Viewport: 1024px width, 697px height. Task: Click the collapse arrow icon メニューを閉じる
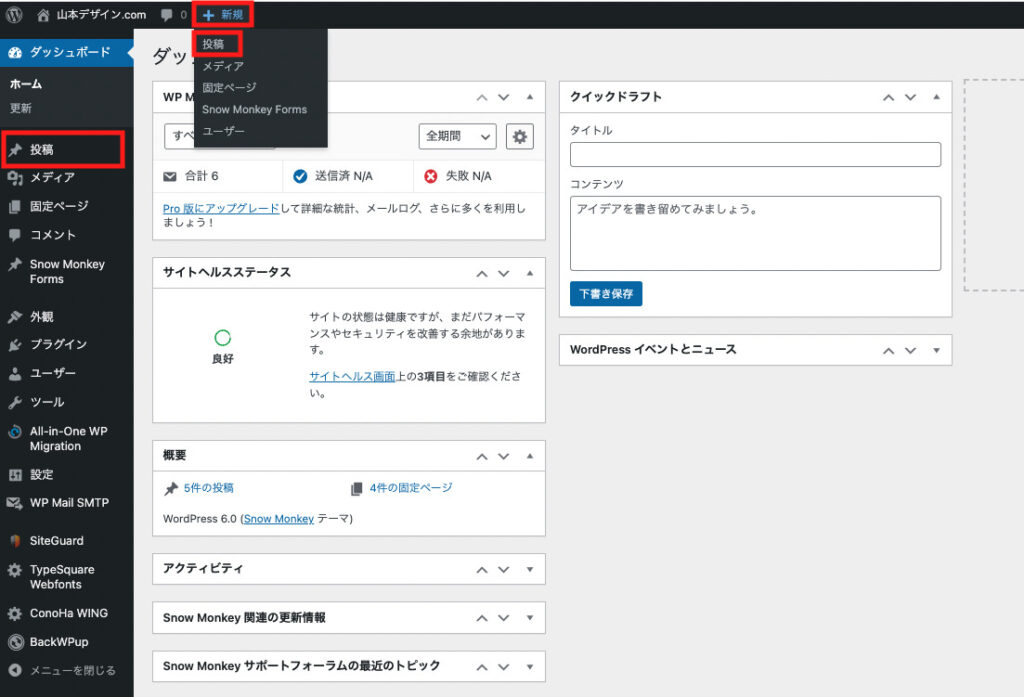coord(15,670)
